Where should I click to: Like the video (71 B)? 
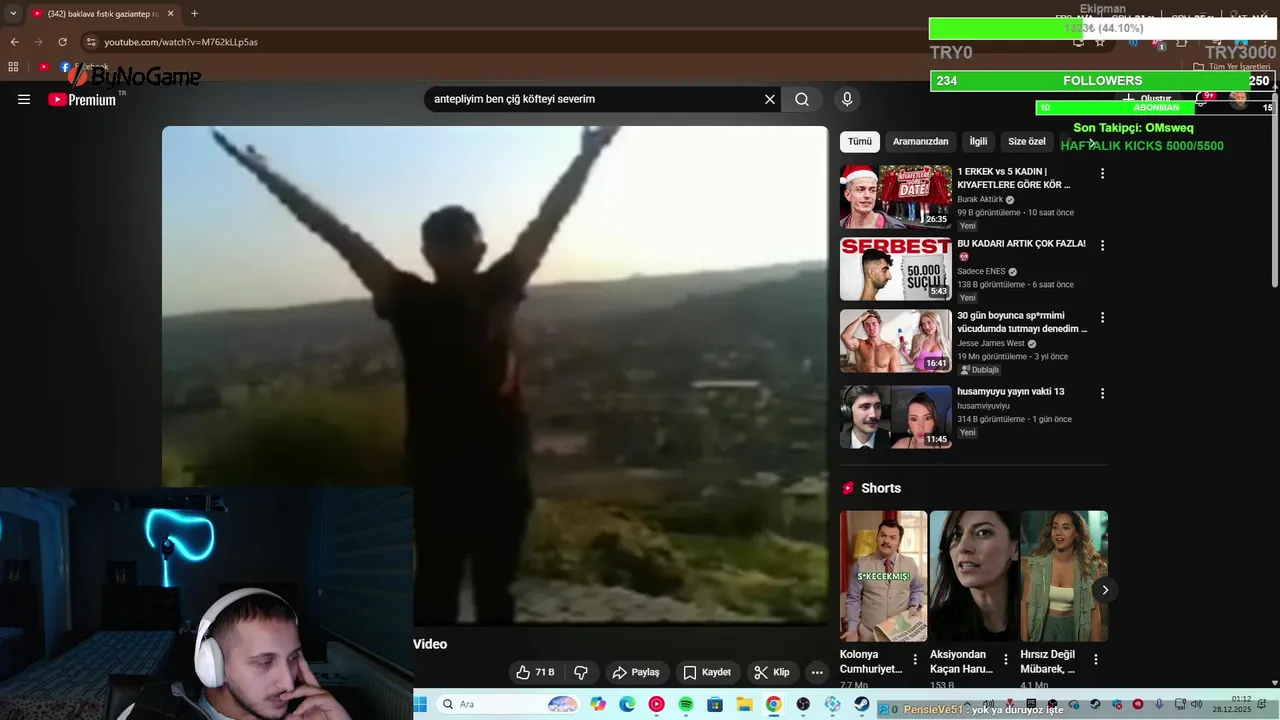[535, 672]
